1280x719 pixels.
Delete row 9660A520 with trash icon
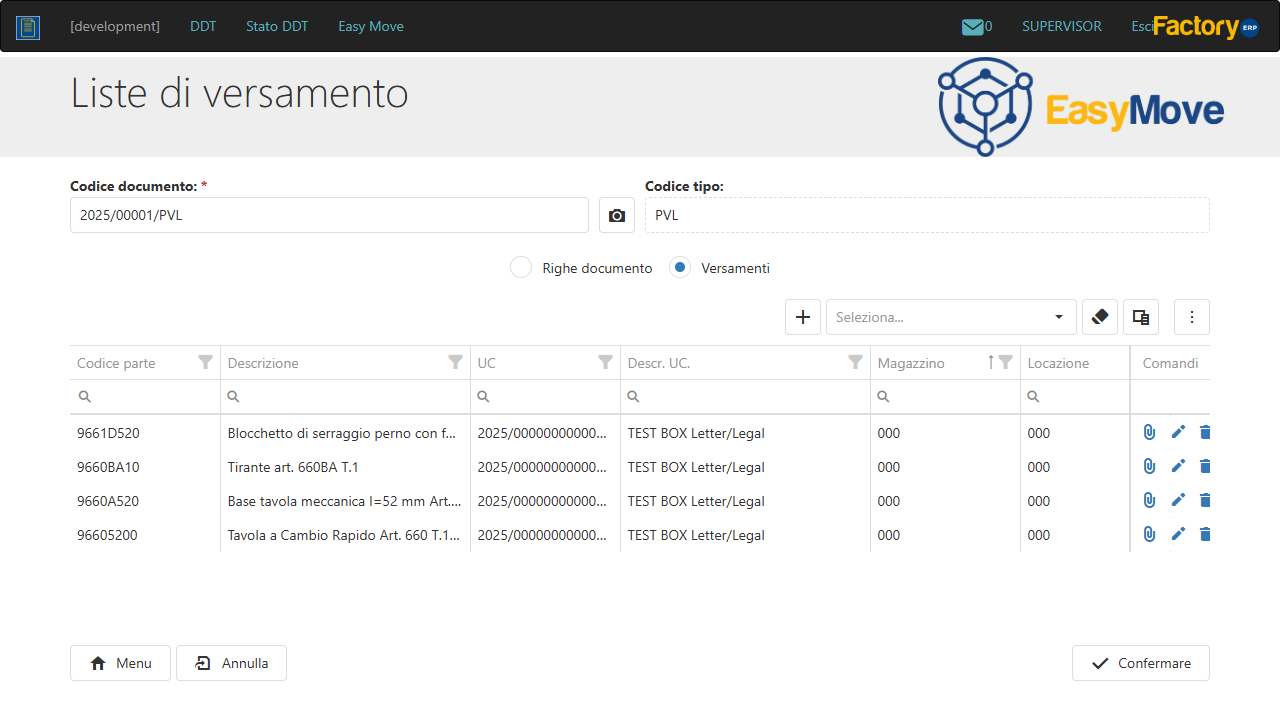(x=1205, y=500)
